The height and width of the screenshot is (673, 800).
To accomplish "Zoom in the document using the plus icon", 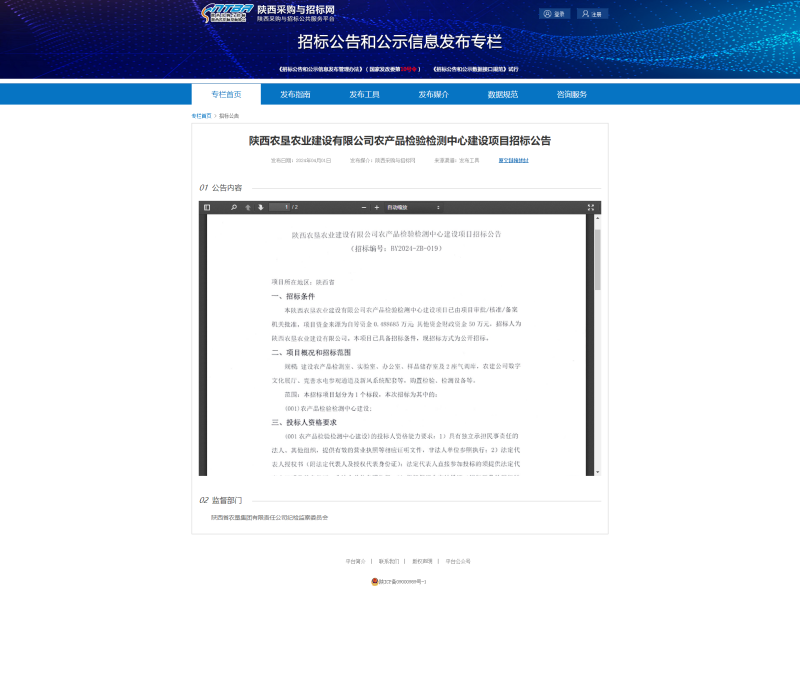I will (376, 207).
